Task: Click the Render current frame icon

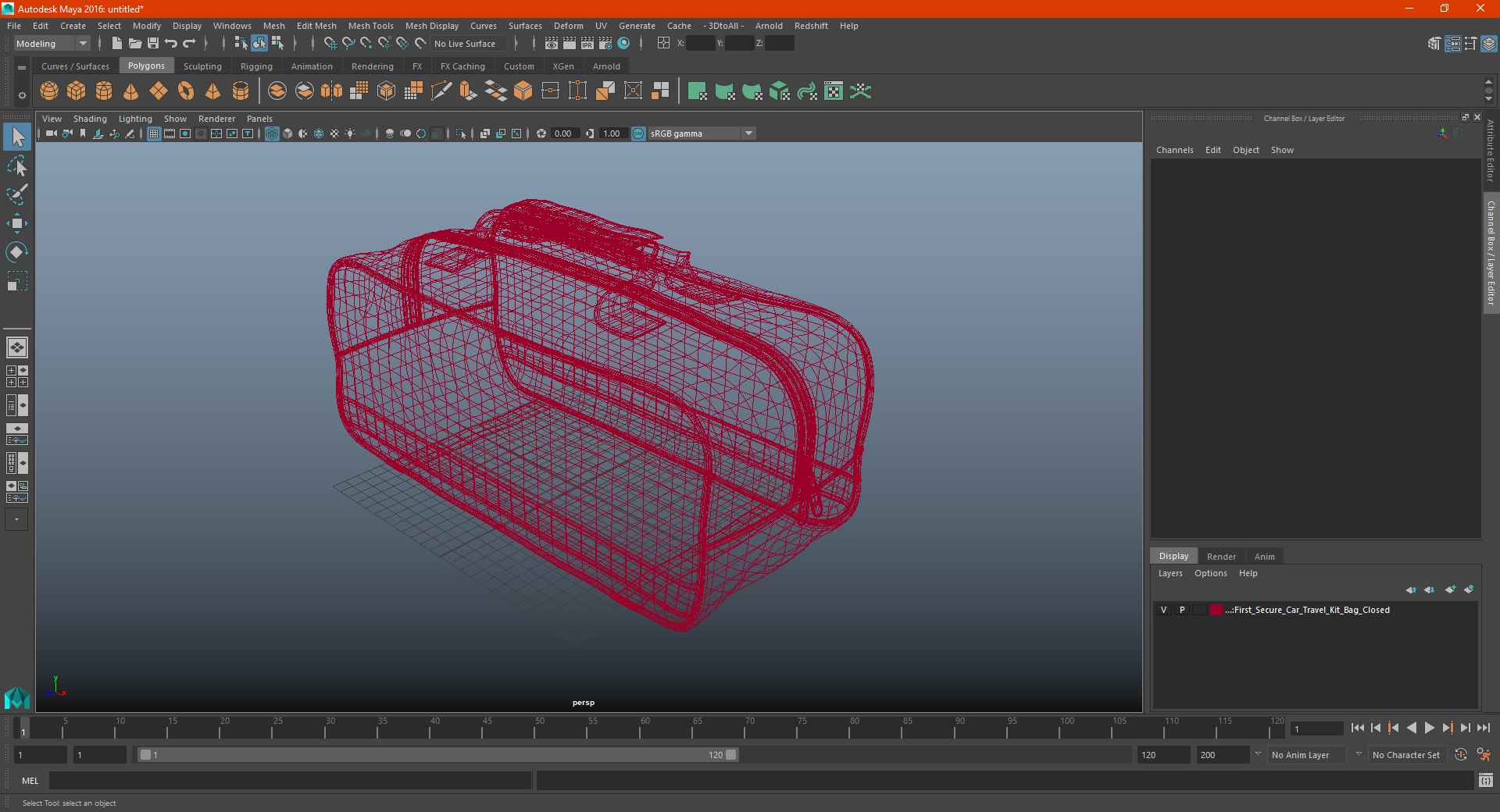Action: [570, 43]
